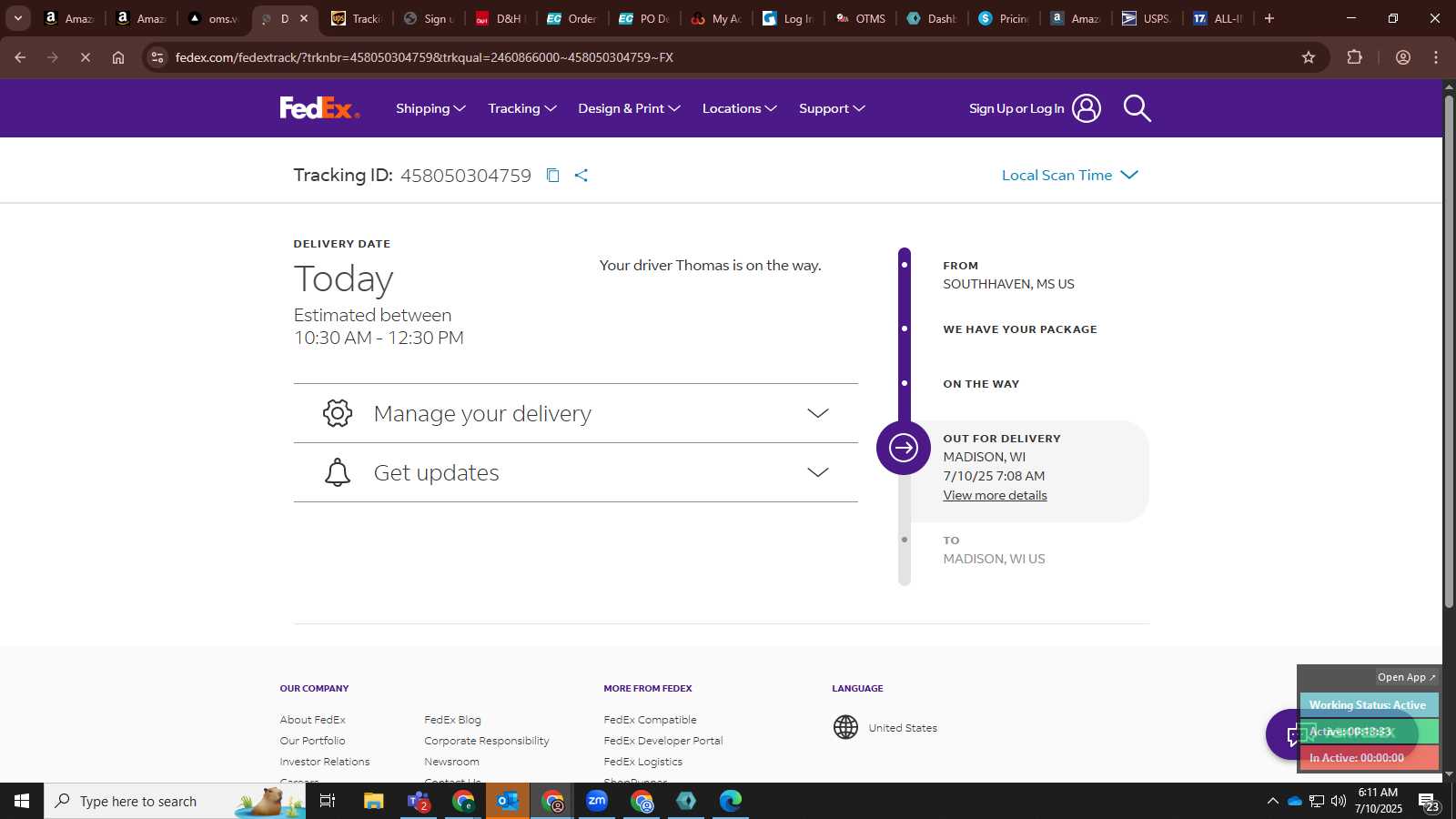Click the volume speaker tray icon
1456x819 pixels.
(x=1339, y=801)
